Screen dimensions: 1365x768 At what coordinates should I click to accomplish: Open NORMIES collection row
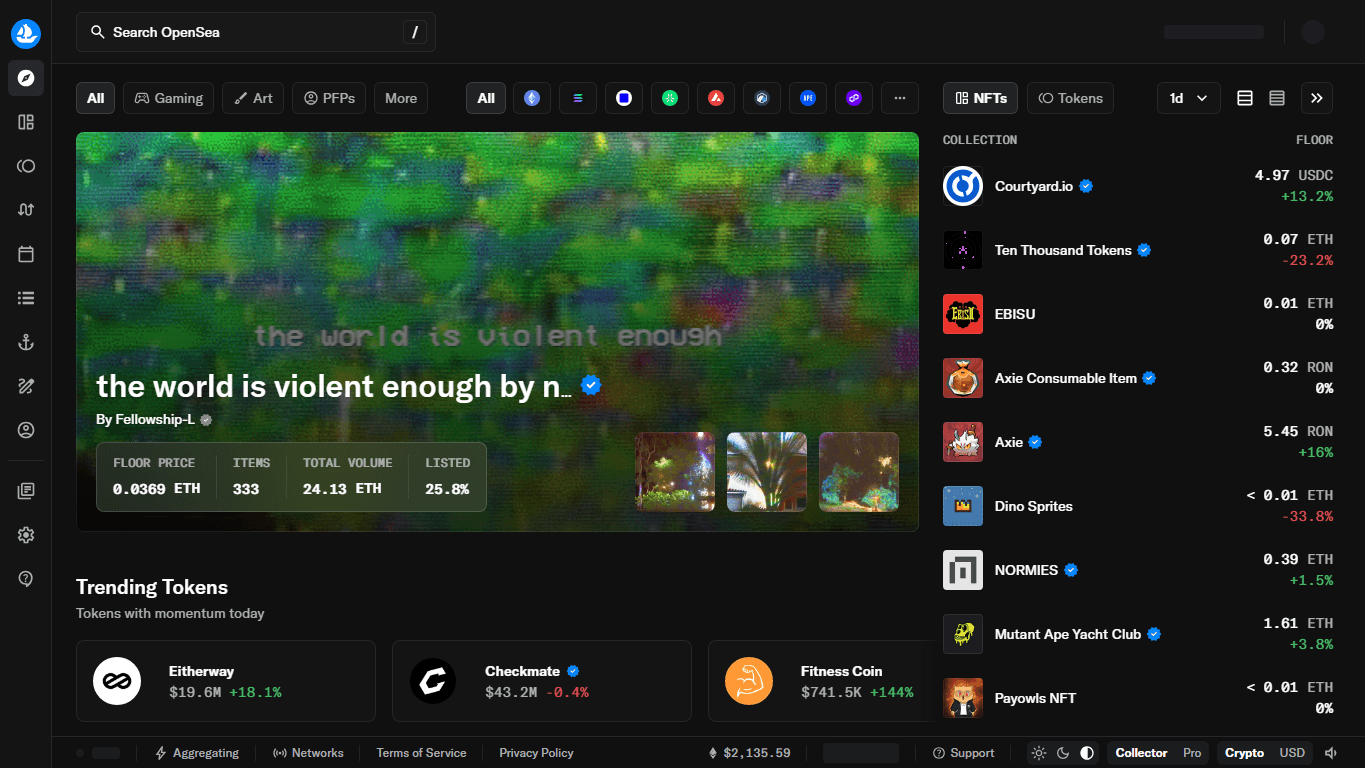[1138, 570]
